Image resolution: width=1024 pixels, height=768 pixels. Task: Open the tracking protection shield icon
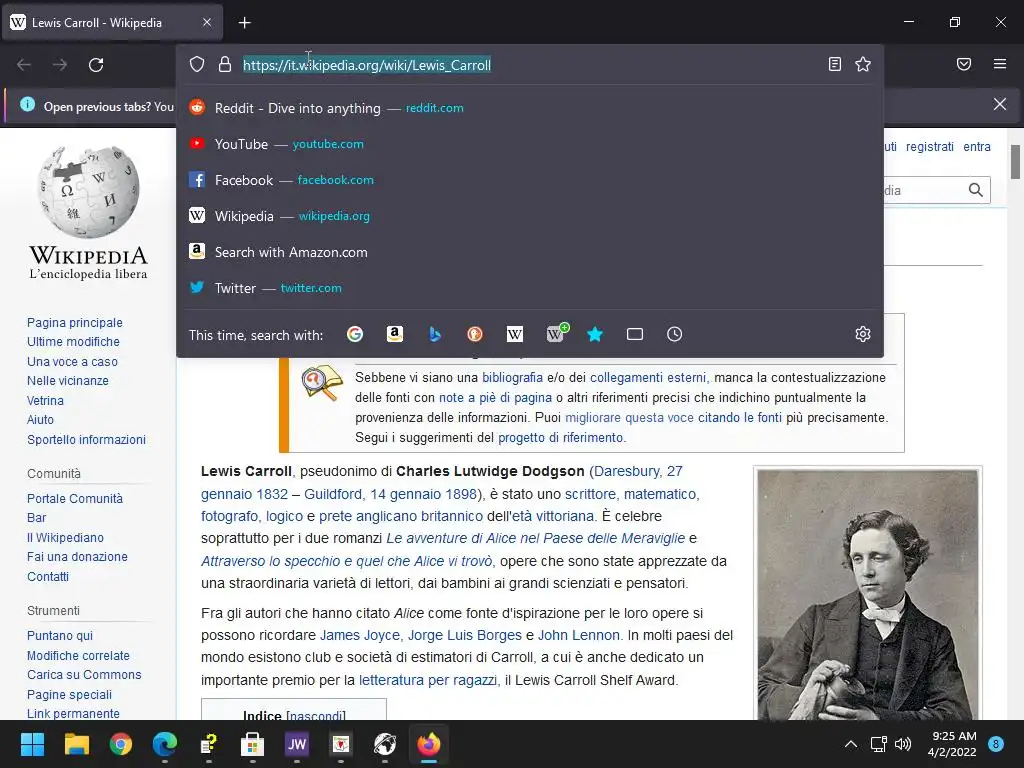(x=197, y=64)
